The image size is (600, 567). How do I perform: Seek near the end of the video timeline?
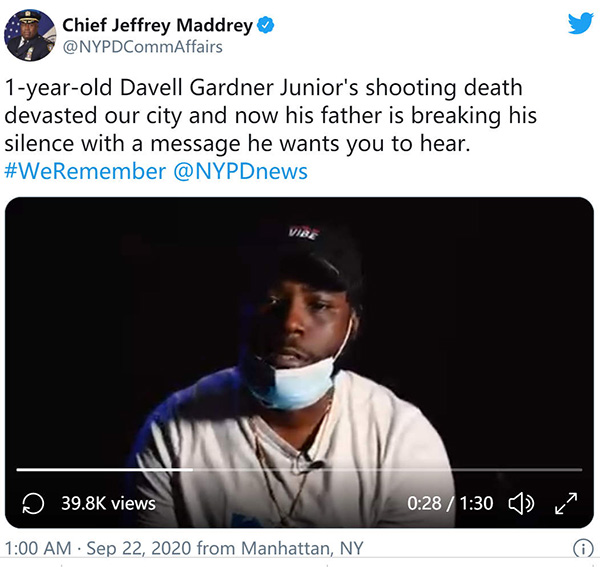[570, 469]
